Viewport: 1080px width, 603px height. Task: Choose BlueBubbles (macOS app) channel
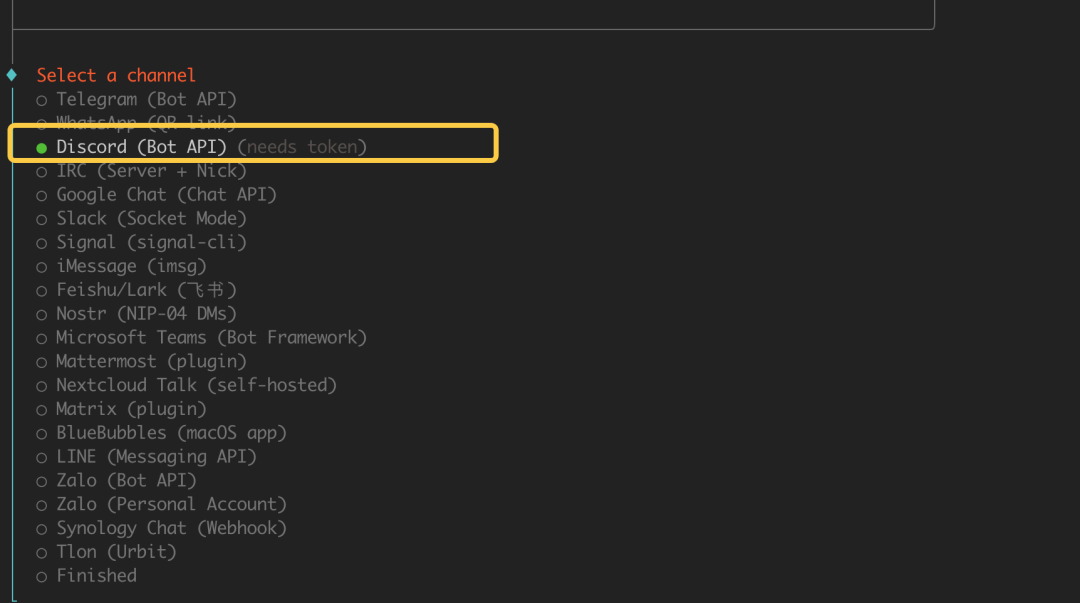pos(171,433)
